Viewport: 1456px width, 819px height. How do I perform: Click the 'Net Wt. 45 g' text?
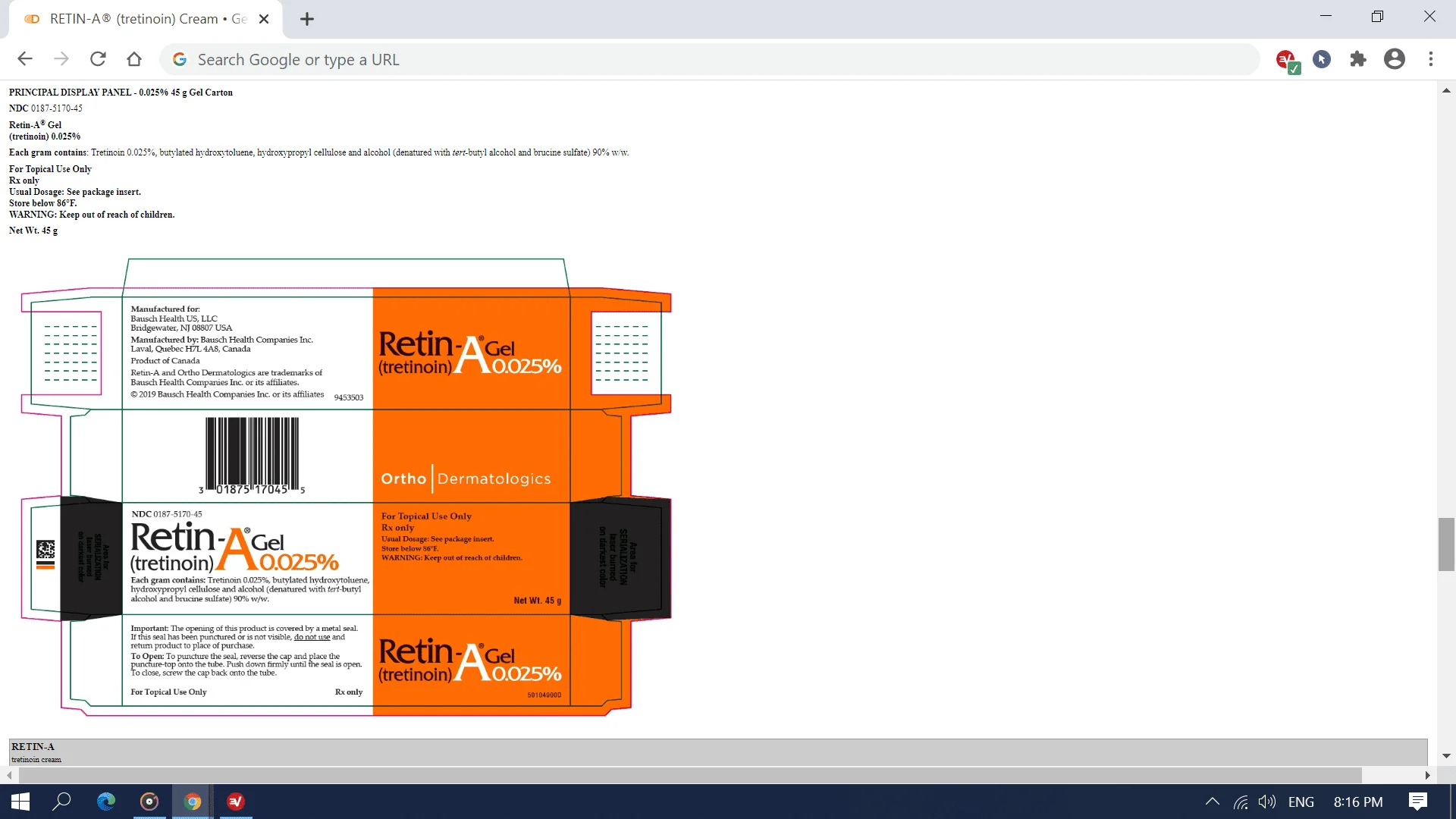point(33,231)
